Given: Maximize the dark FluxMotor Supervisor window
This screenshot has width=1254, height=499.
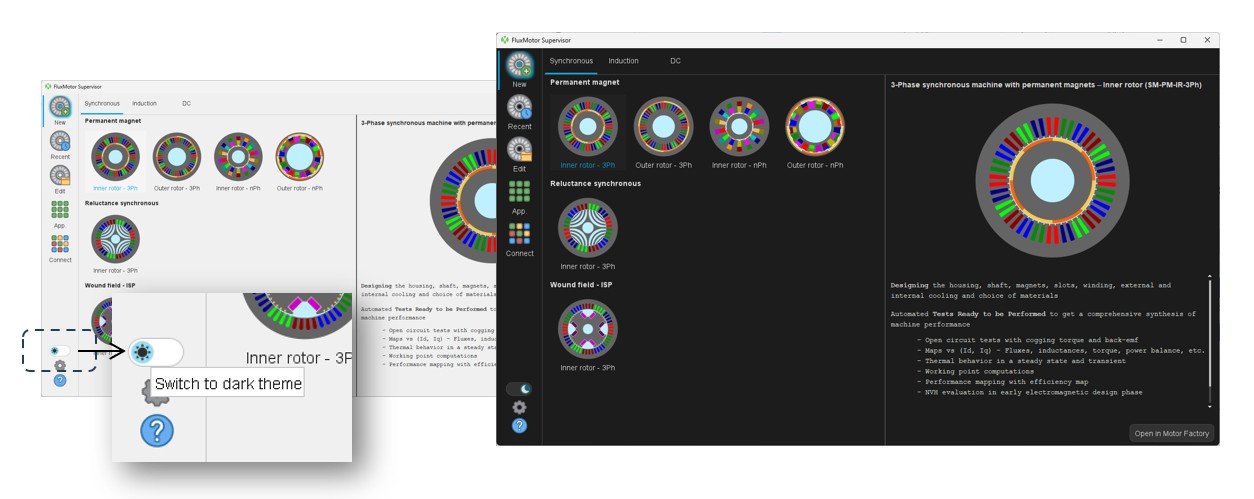Looking at the screenshot, I should point(1183,40).
